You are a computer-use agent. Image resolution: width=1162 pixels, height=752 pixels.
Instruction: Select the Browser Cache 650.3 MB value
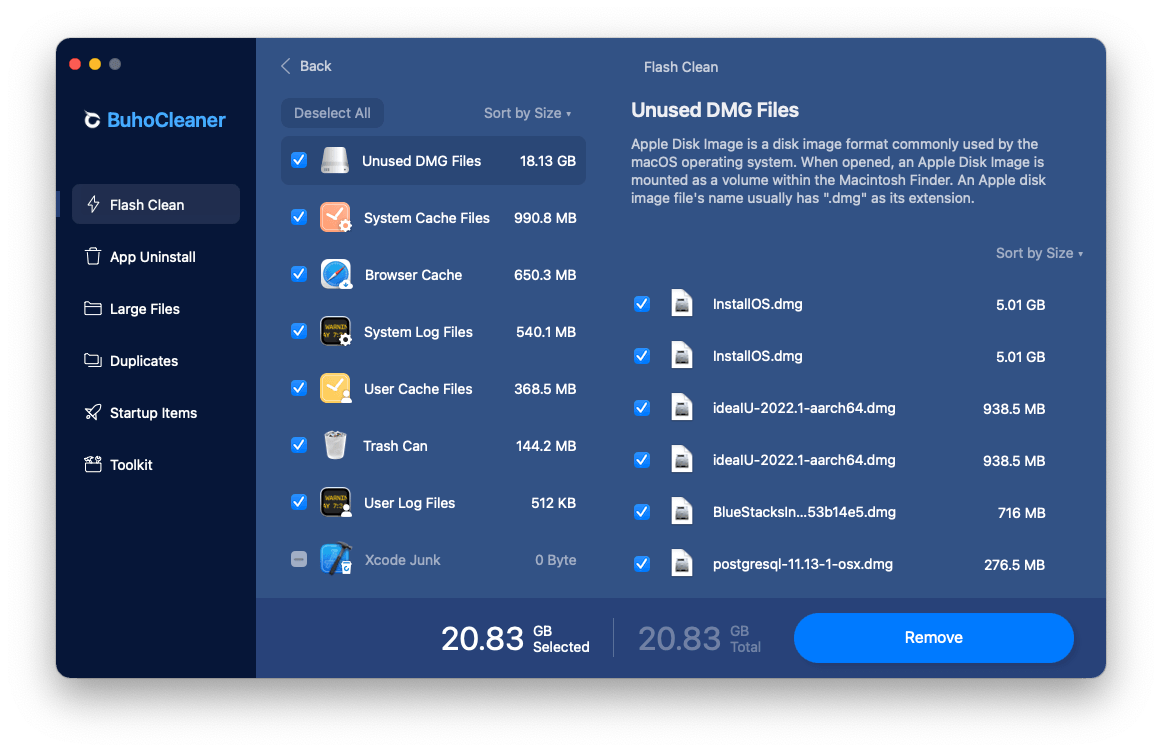545,275
